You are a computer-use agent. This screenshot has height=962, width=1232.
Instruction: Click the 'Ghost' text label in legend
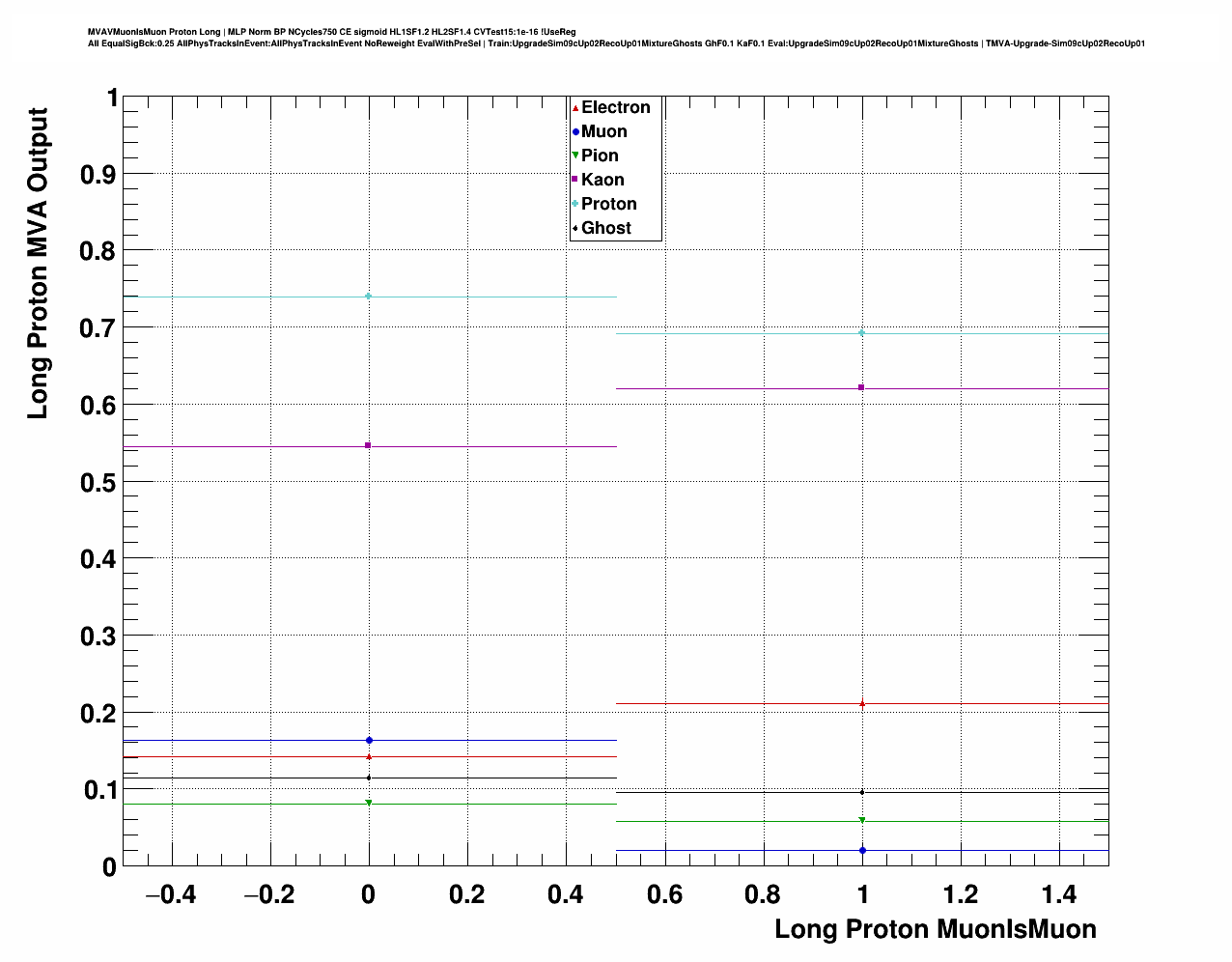[606, 228]
